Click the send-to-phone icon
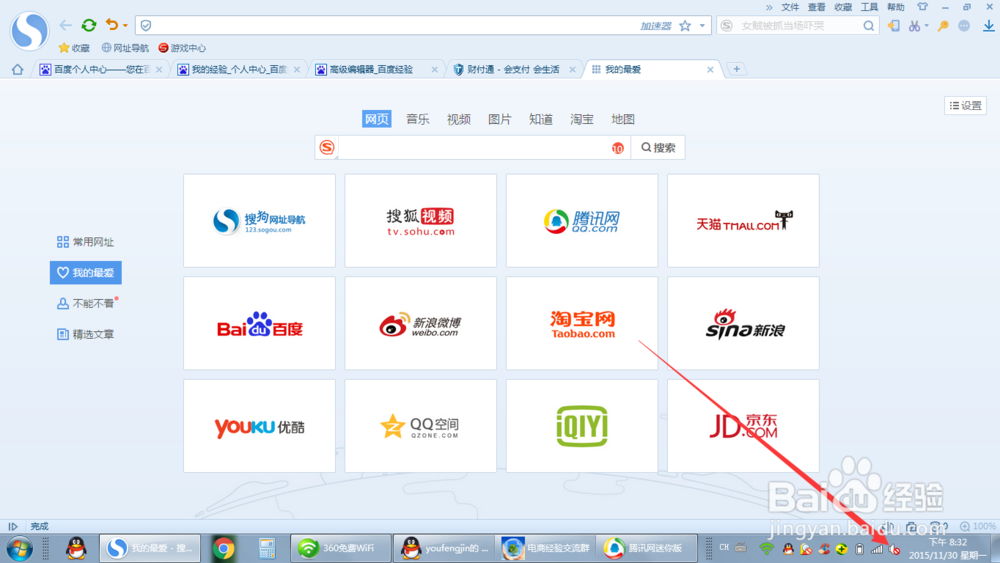This screenshot has width=1000, height=563. (893, 26)
